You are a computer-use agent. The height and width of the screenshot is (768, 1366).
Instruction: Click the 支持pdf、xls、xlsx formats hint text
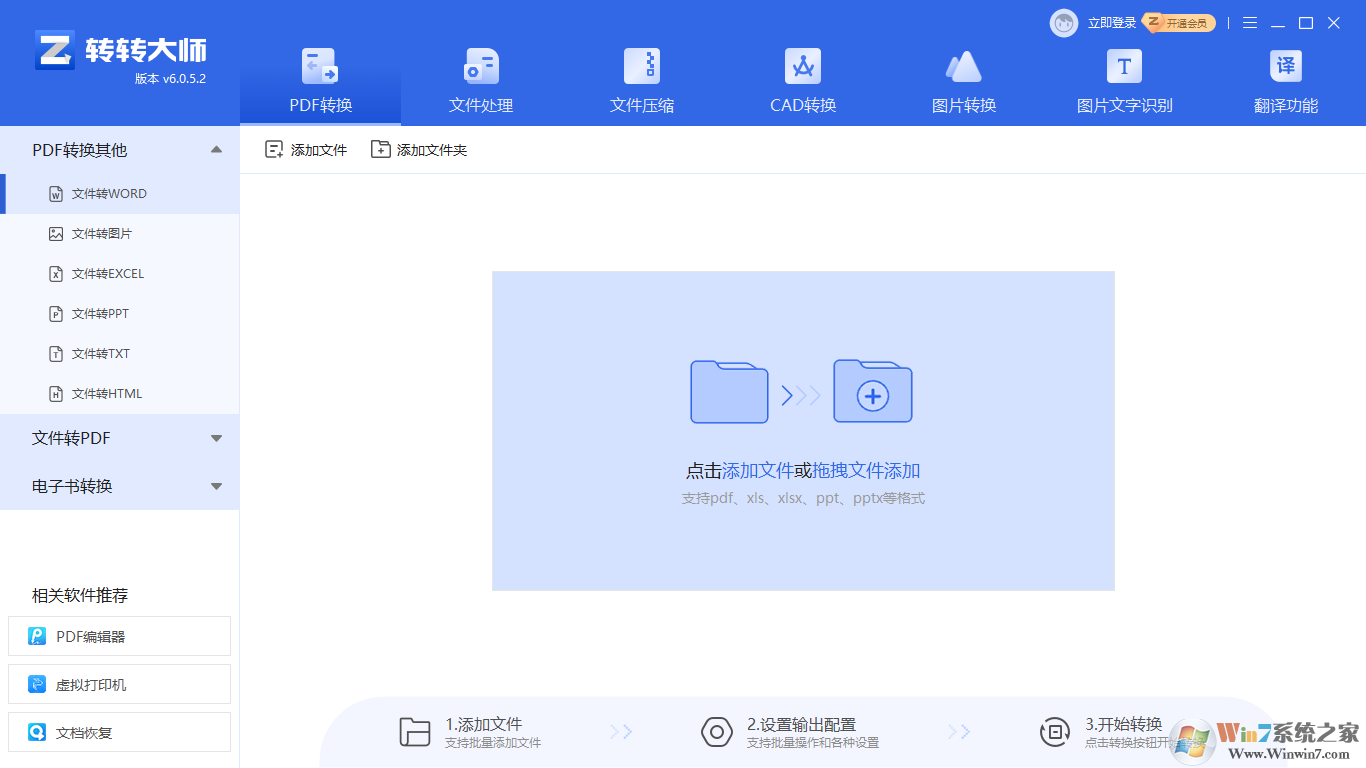(803, 498)
